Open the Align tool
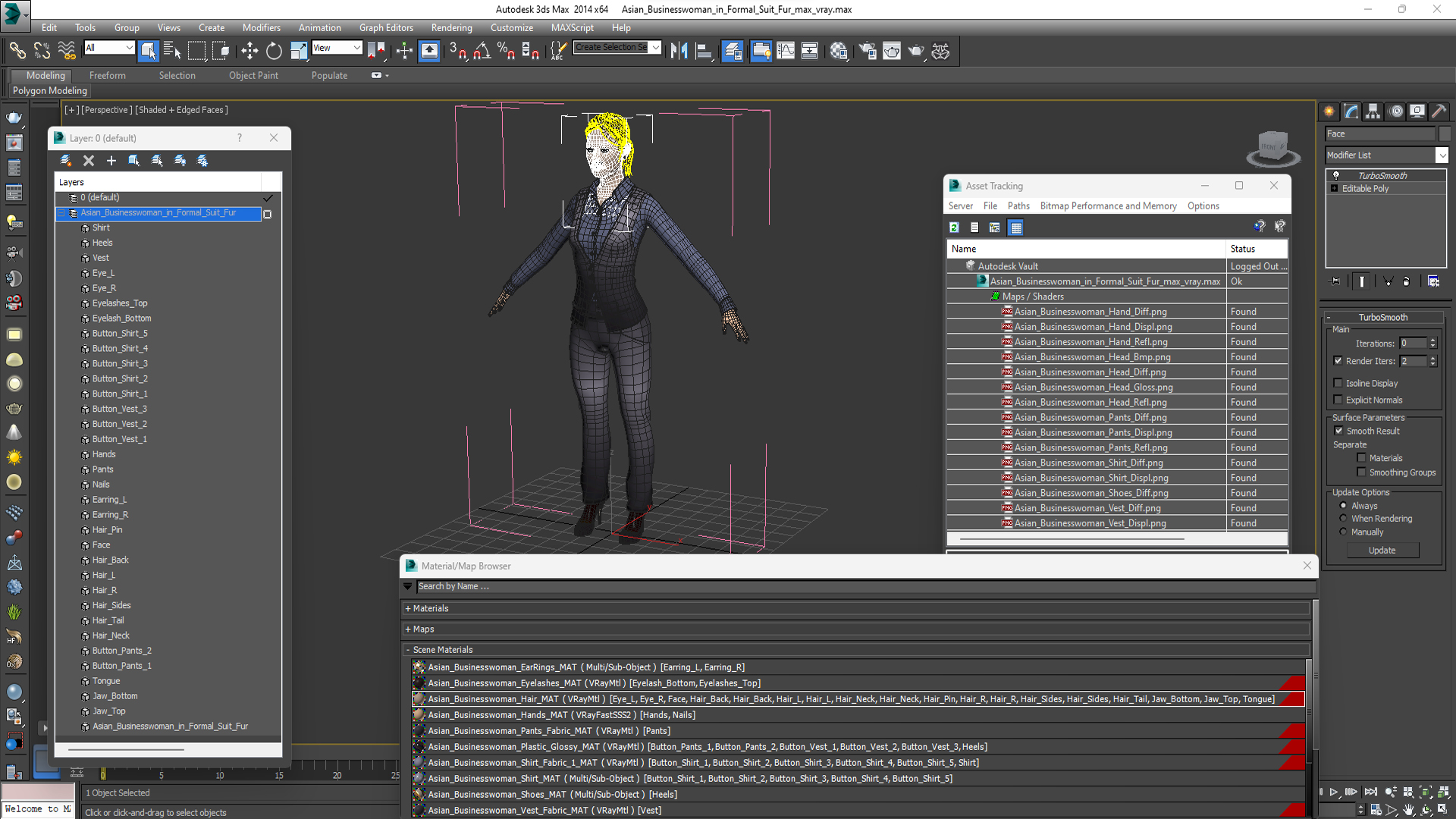 (704, 51)
